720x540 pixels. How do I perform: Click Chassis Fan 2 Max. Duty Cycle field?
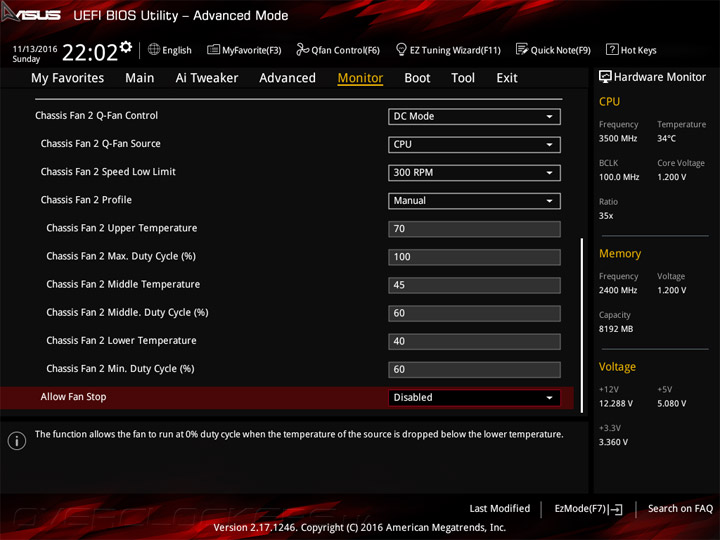pyautogui.click(x=474, y=257)
